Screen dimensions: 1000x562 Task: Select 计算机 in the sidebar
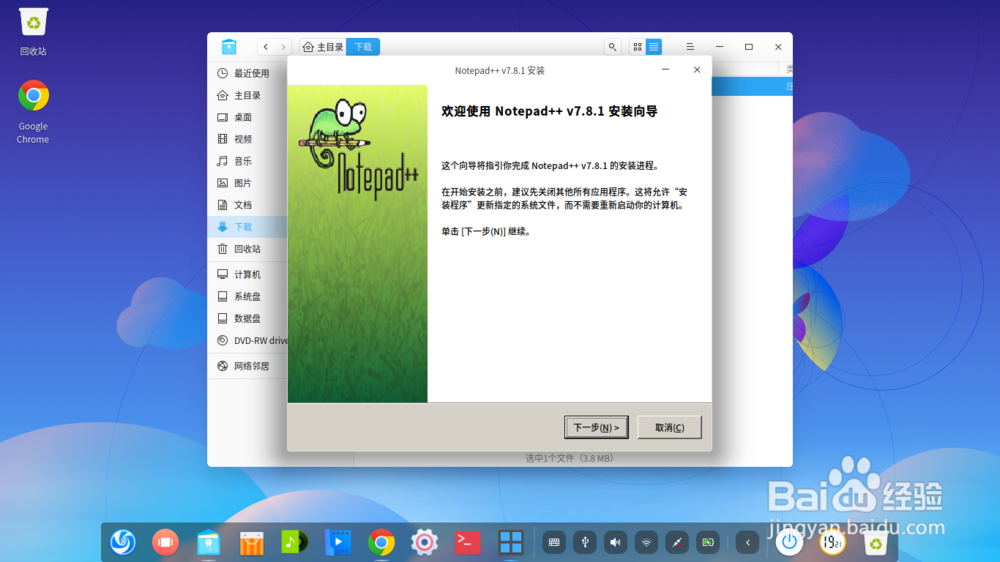(x=247, y=274)
